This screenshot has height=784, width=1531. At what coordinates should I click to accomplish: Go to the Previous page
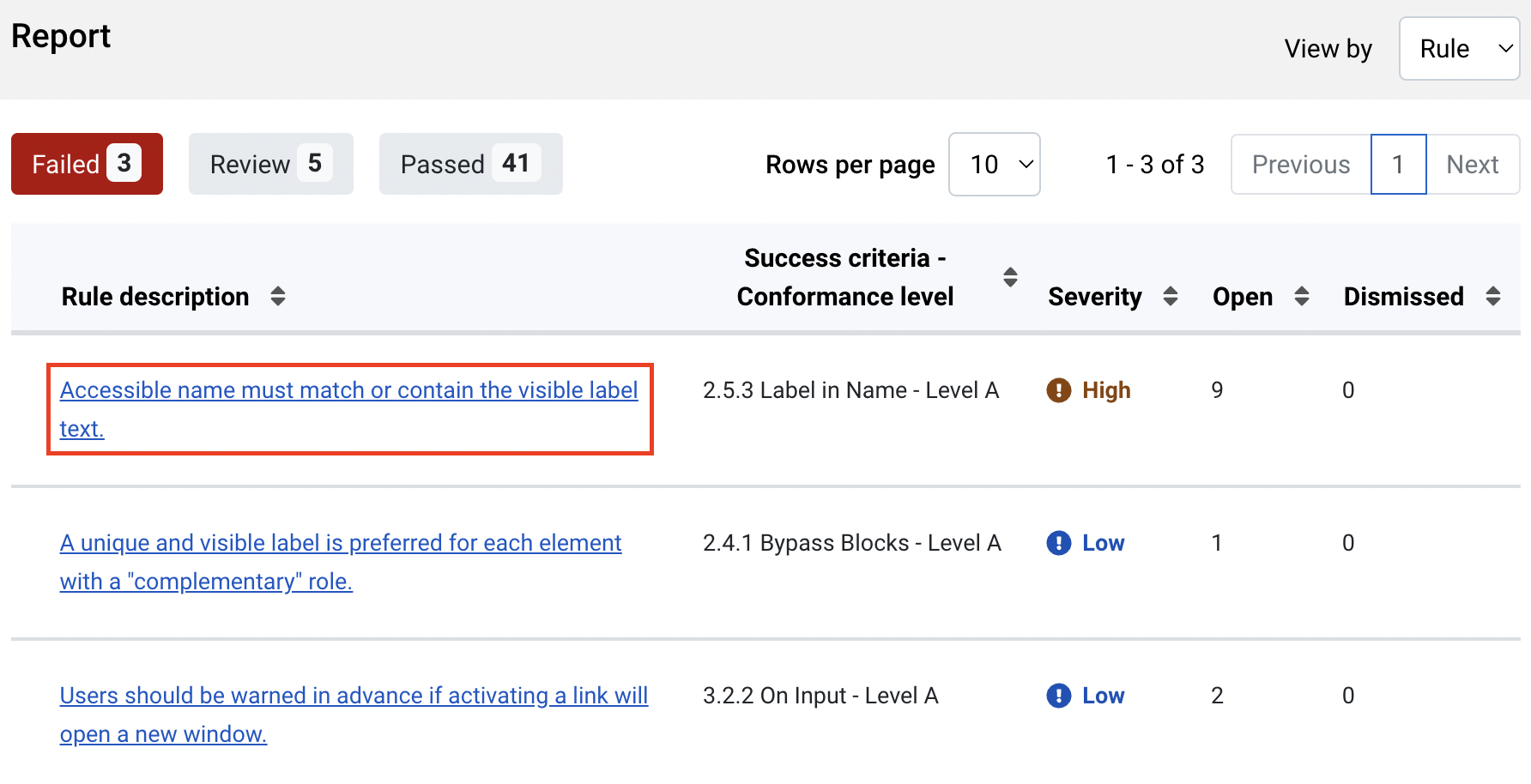click(1300, 164)
